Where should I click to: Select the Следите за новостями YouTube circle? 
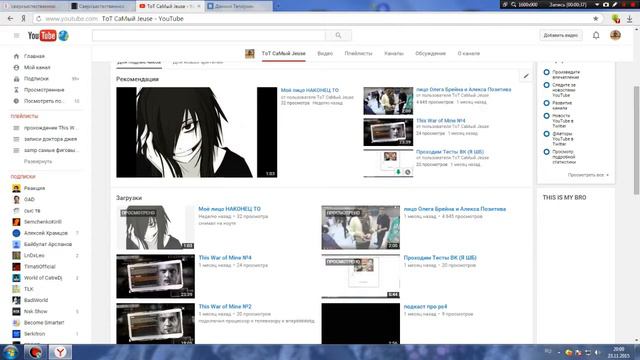pyautogui.click(x=547, y=85)
